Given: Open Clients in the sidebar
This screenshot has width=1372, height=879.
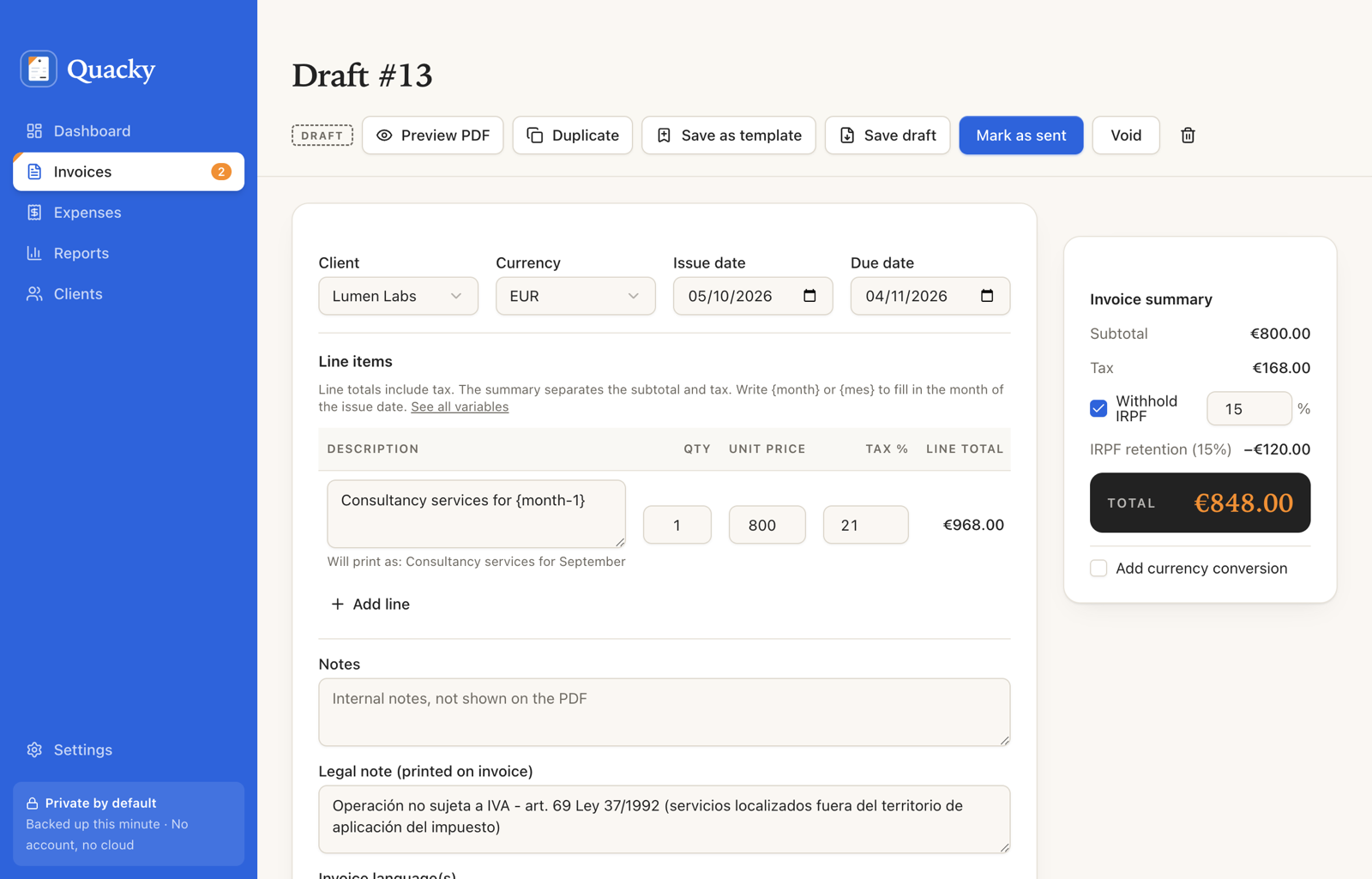Looking at the screenshot, I should [x=129, y=294].
